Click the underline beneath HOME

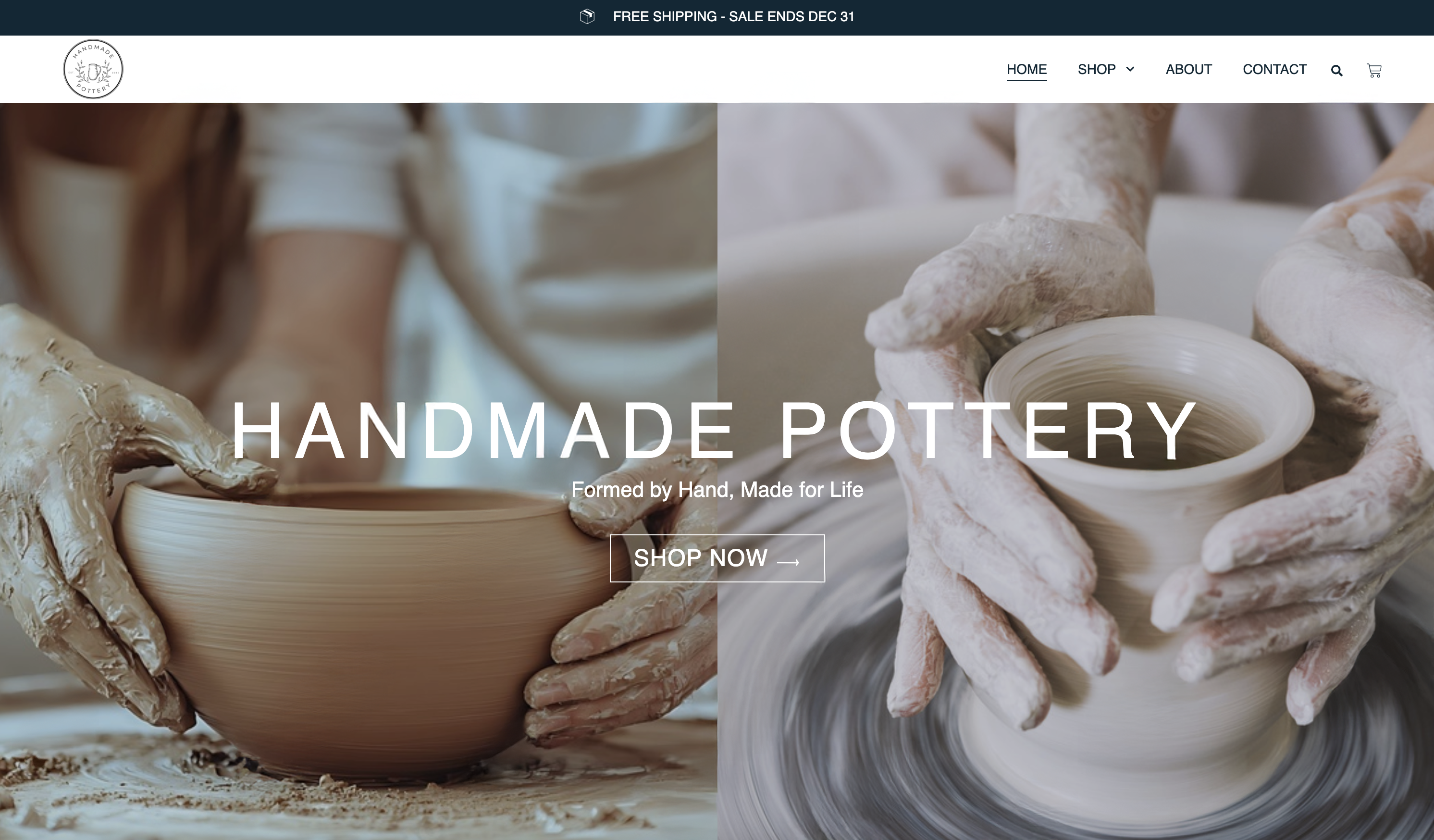pyautogui.click(x=1026, y=81)
